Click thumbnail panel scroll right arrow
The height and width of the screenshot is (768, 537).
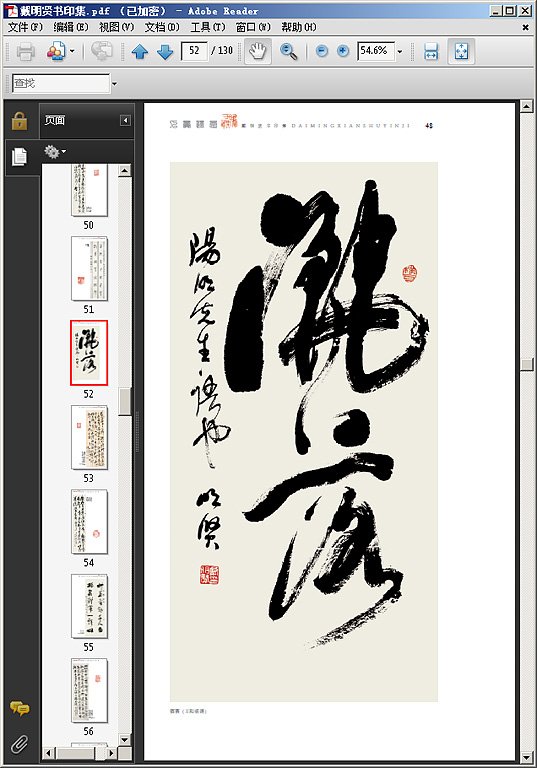112,753
